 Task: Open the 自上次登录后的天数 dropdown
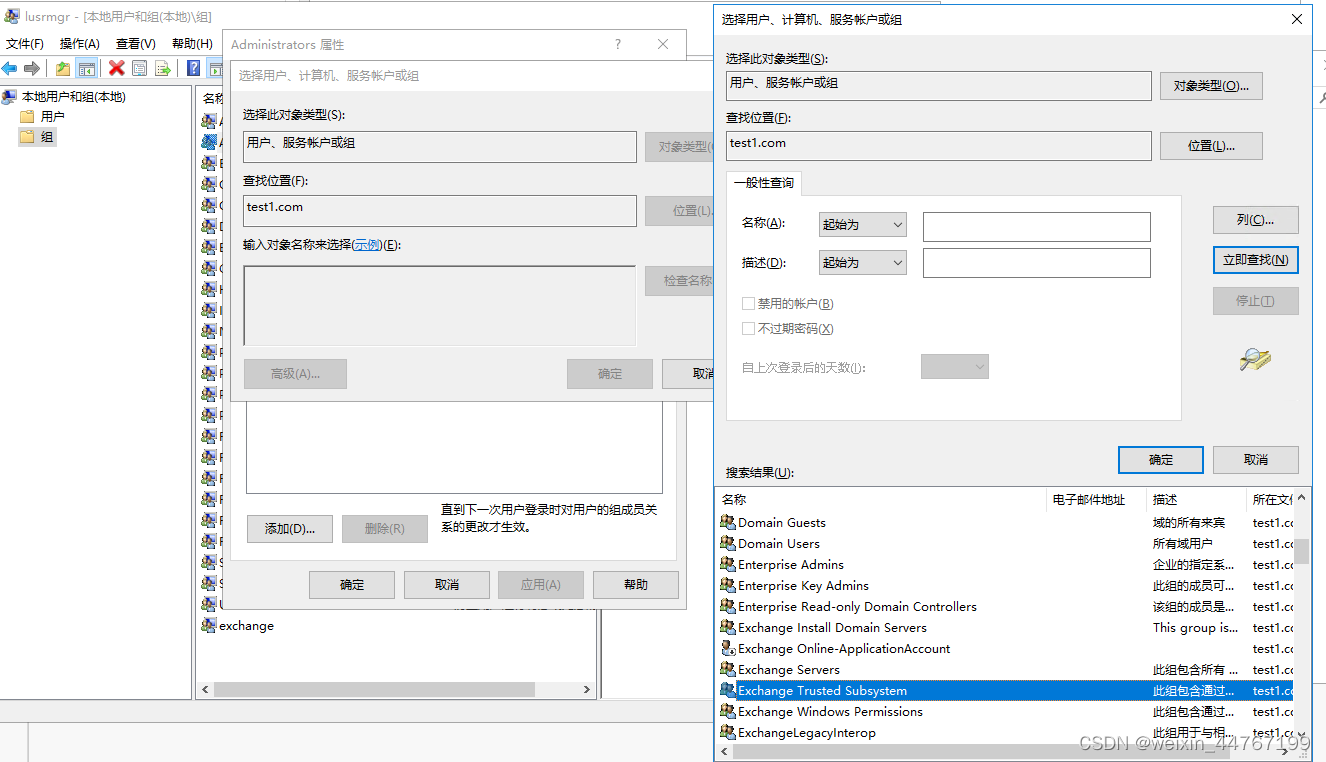(x=955, y=367)
